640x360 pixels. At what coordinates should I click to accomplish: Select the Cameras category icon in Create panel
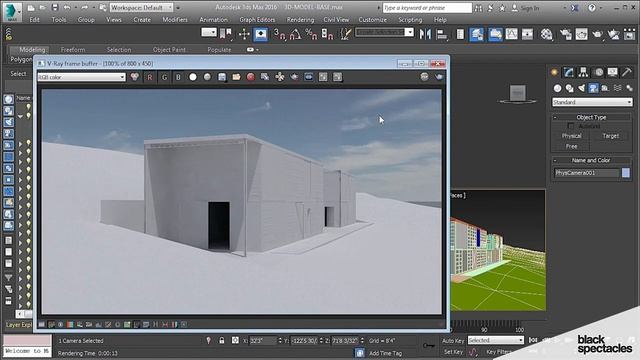pyautogui.click(x=593, y=88)
